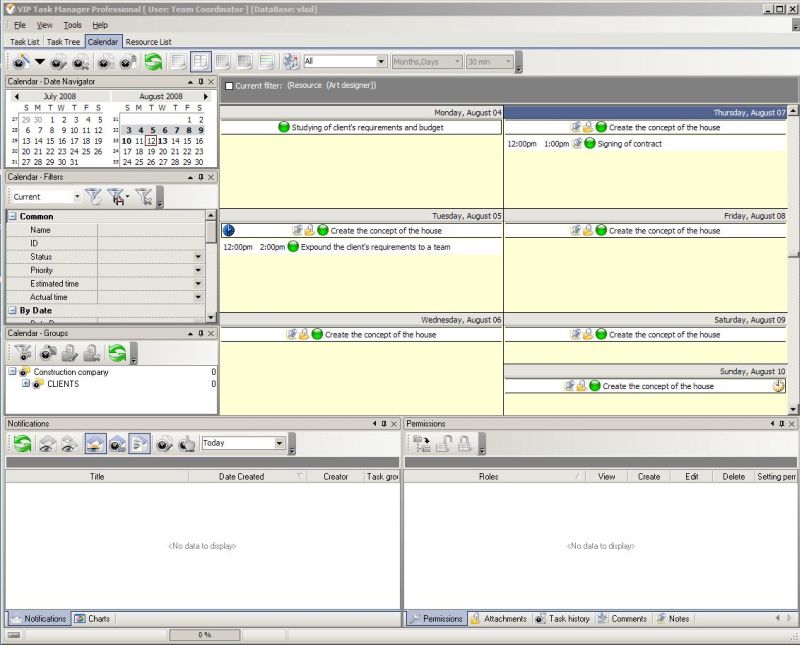Click the Charts tab at the bottom
The width and height of the screenshot is (800, 645).
97,619
